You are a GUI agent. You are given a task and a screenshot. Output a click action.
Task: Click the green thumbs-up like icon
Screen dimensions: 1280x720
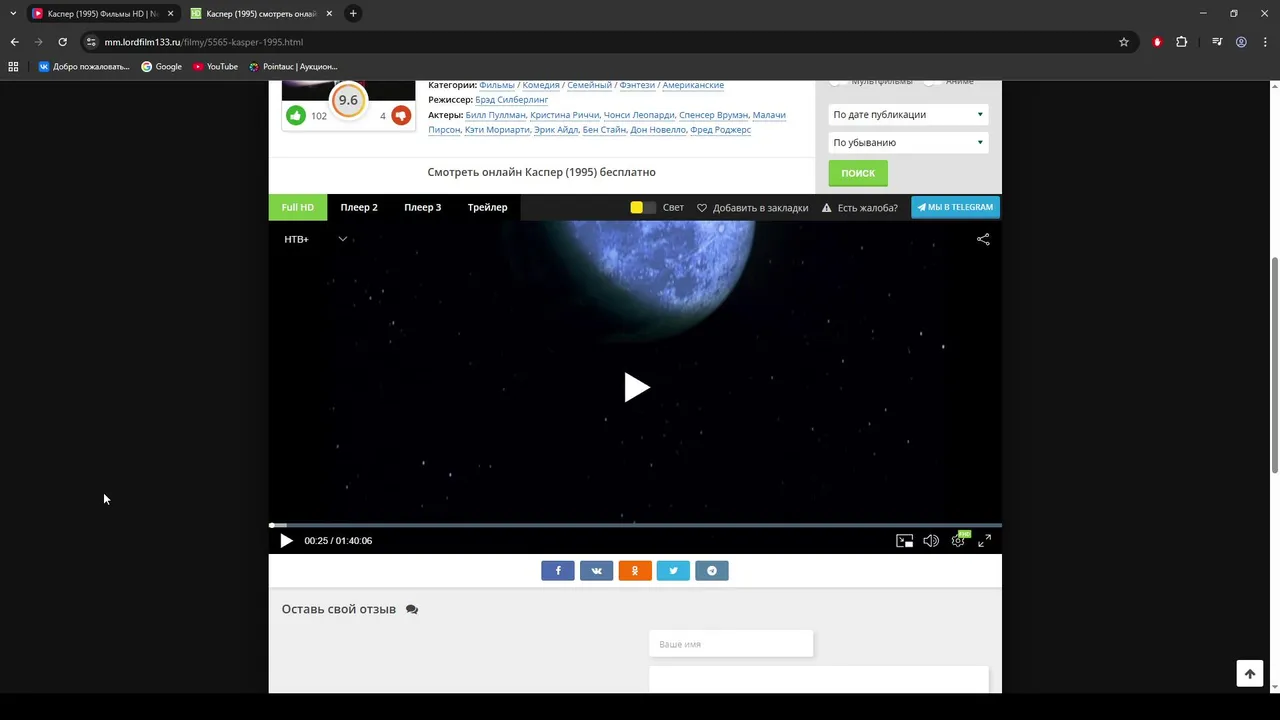point(296,115)
